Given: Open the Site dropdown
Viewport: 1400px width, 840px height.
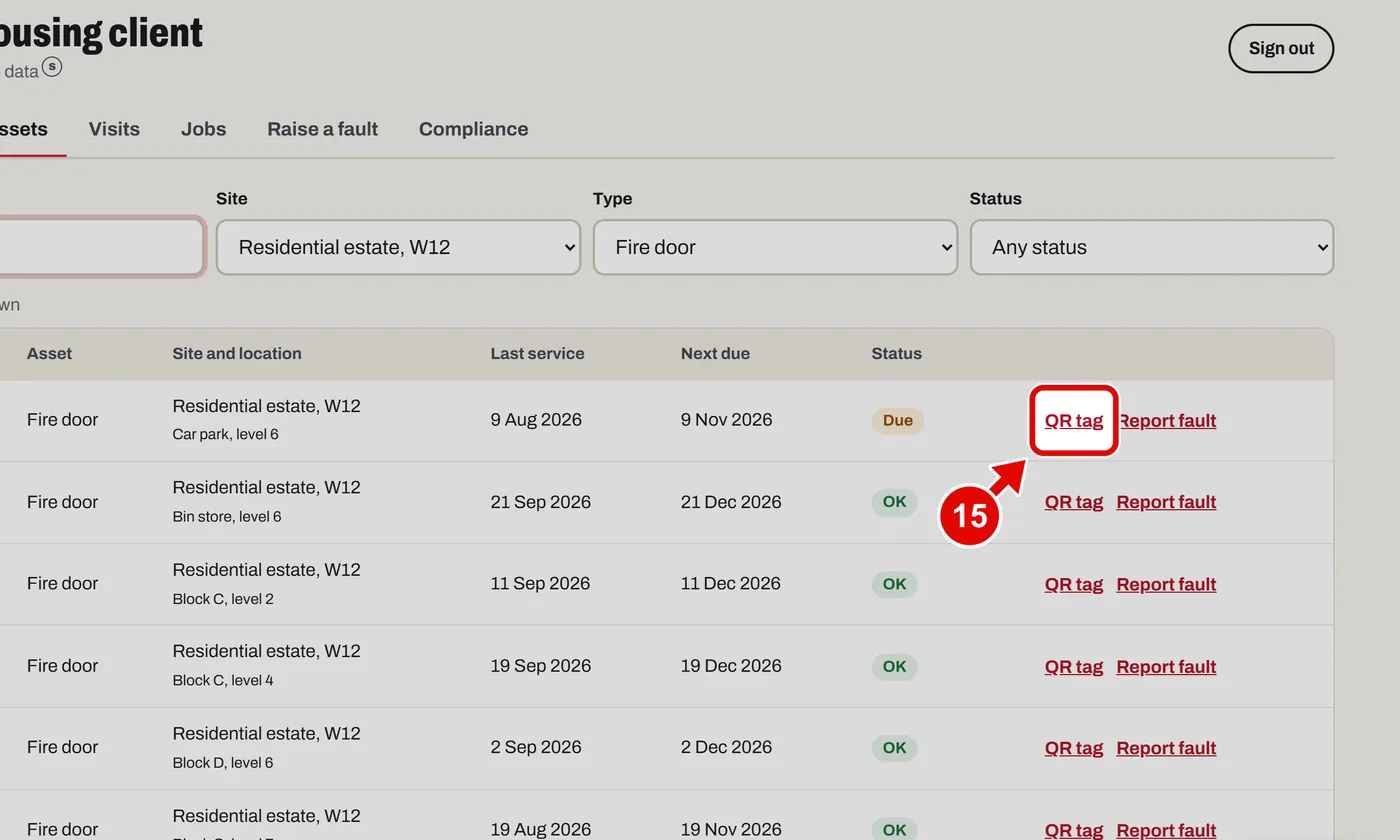Looking at the screenshot, I should [398, 247].
